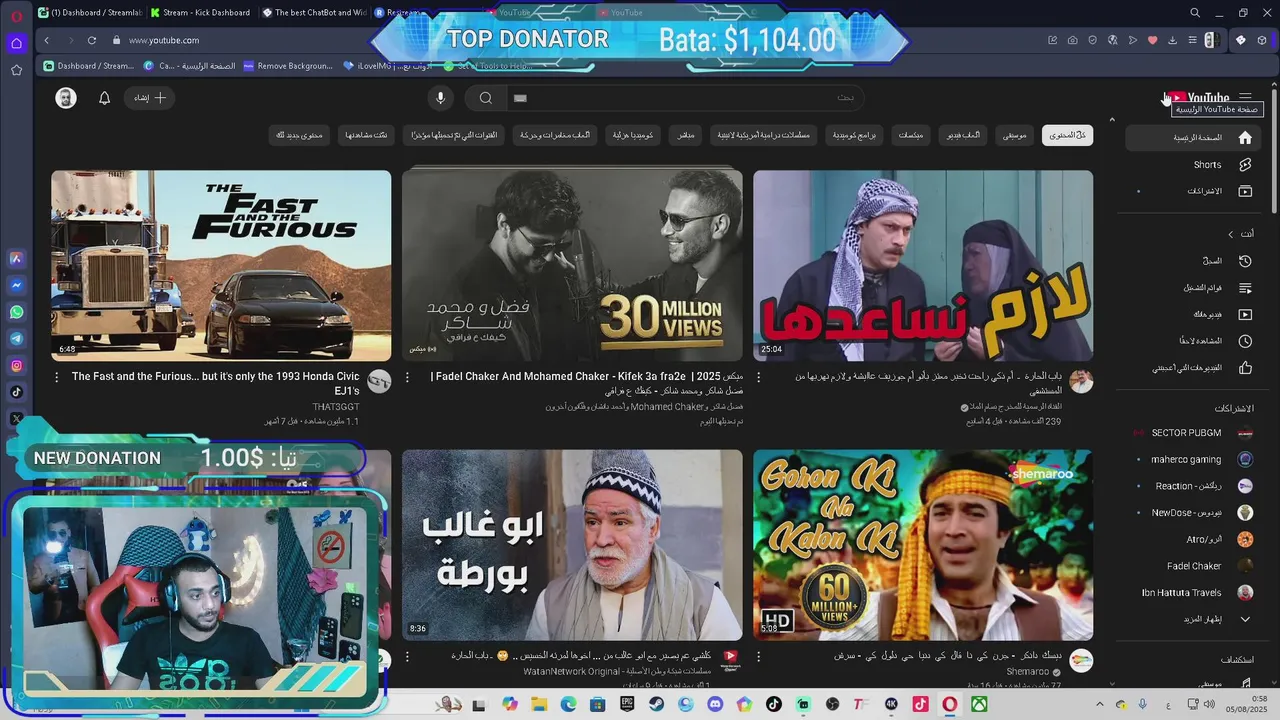
Task: Open the Subscriptions icon in sidebar
Action: [1245, 191]
